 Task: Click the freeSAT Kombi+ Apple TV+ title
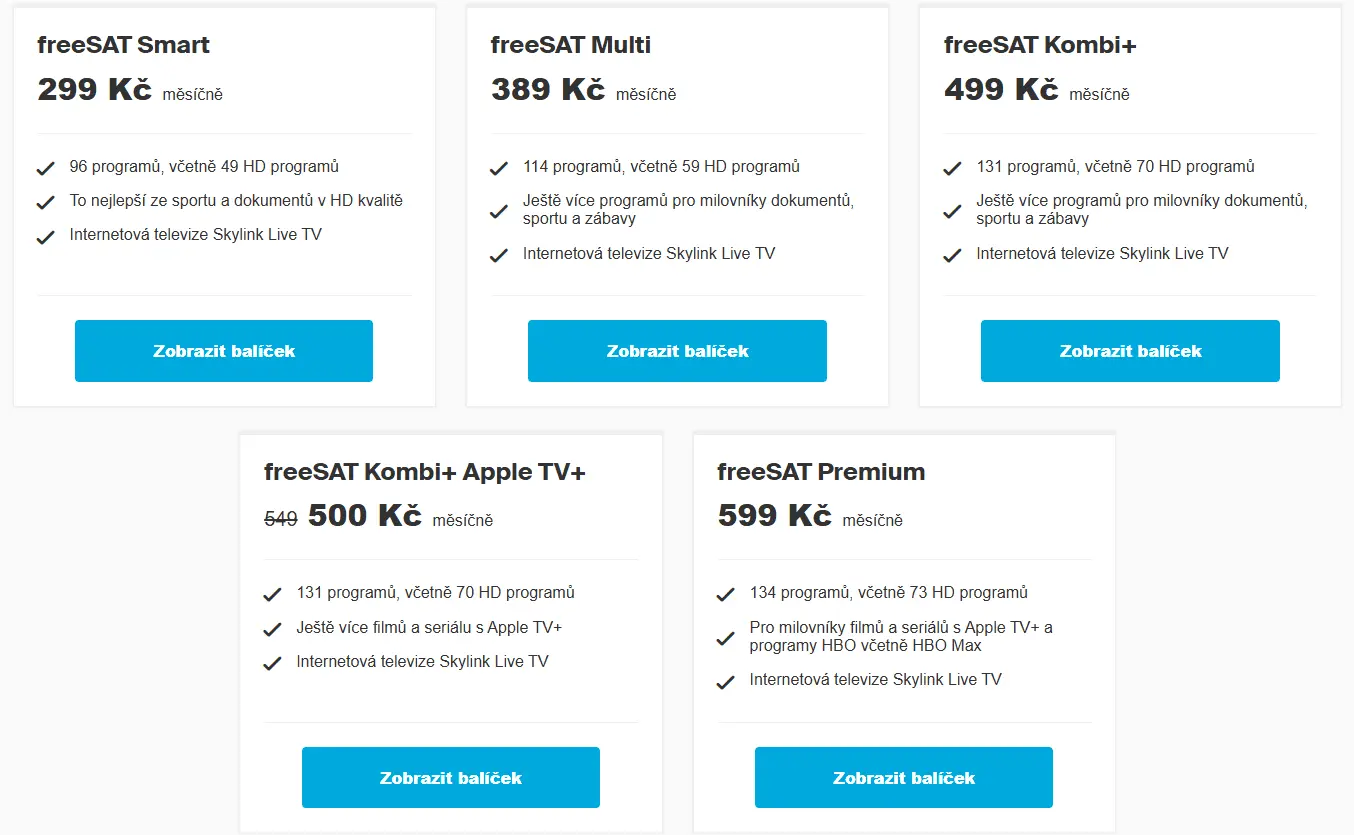point(425,471)
